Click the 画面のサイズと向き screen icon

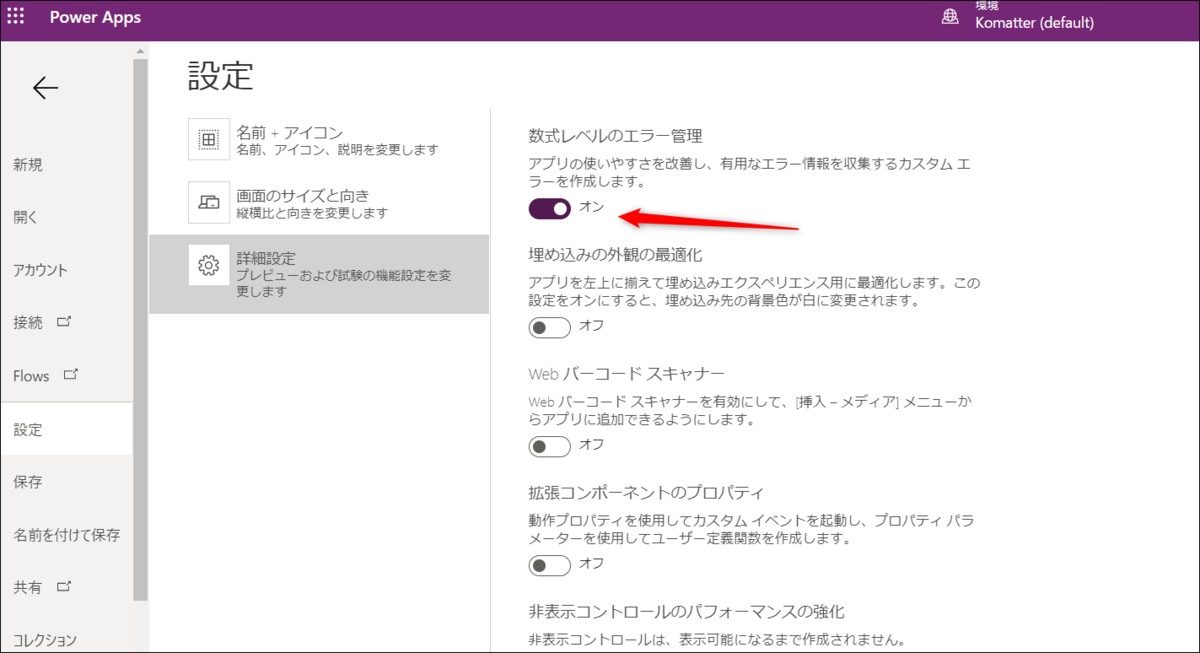pos(209,203)
